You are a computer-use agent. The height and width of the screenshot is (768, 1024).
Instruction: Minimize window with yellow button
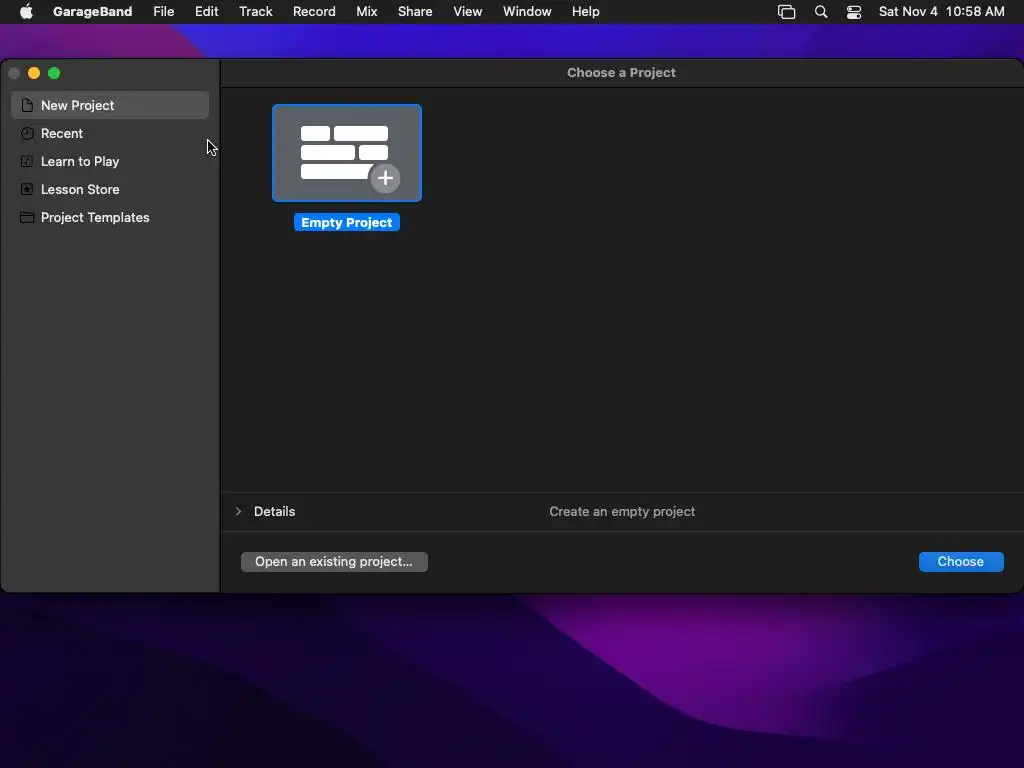pyautogui.click(x=34, y=73)
